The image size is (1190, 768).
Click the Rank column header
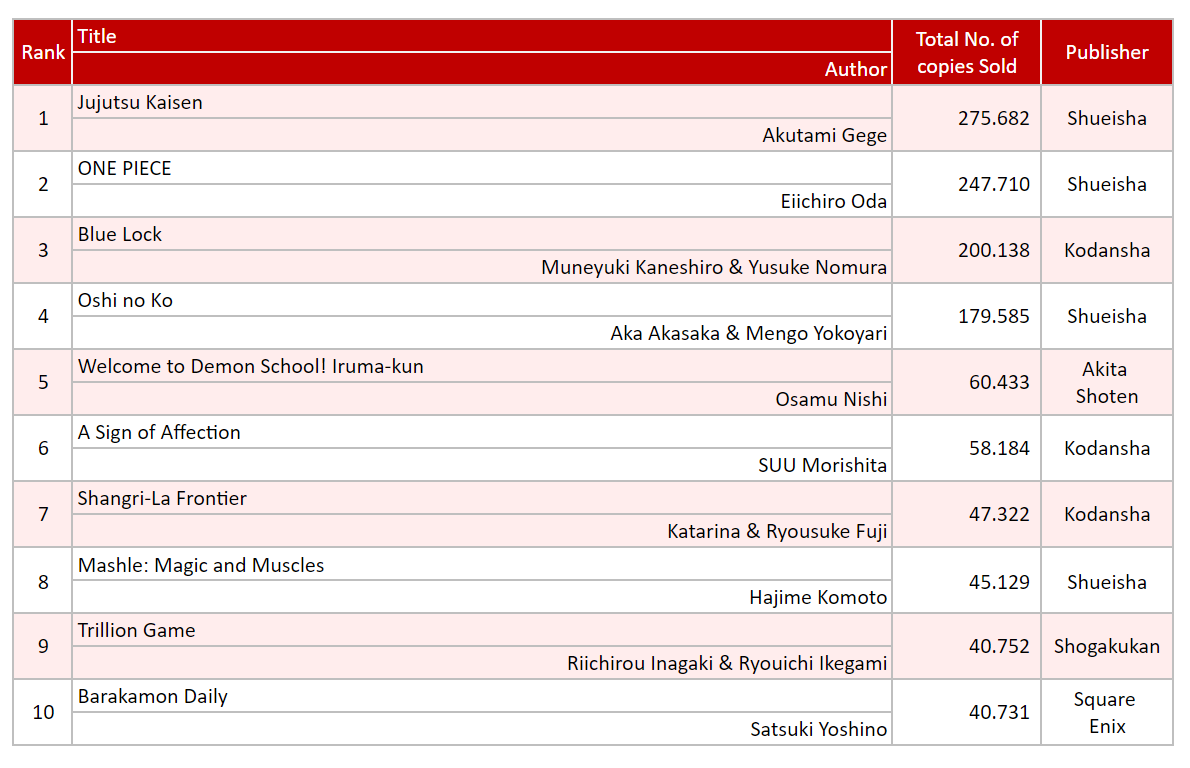coord(42,52)
